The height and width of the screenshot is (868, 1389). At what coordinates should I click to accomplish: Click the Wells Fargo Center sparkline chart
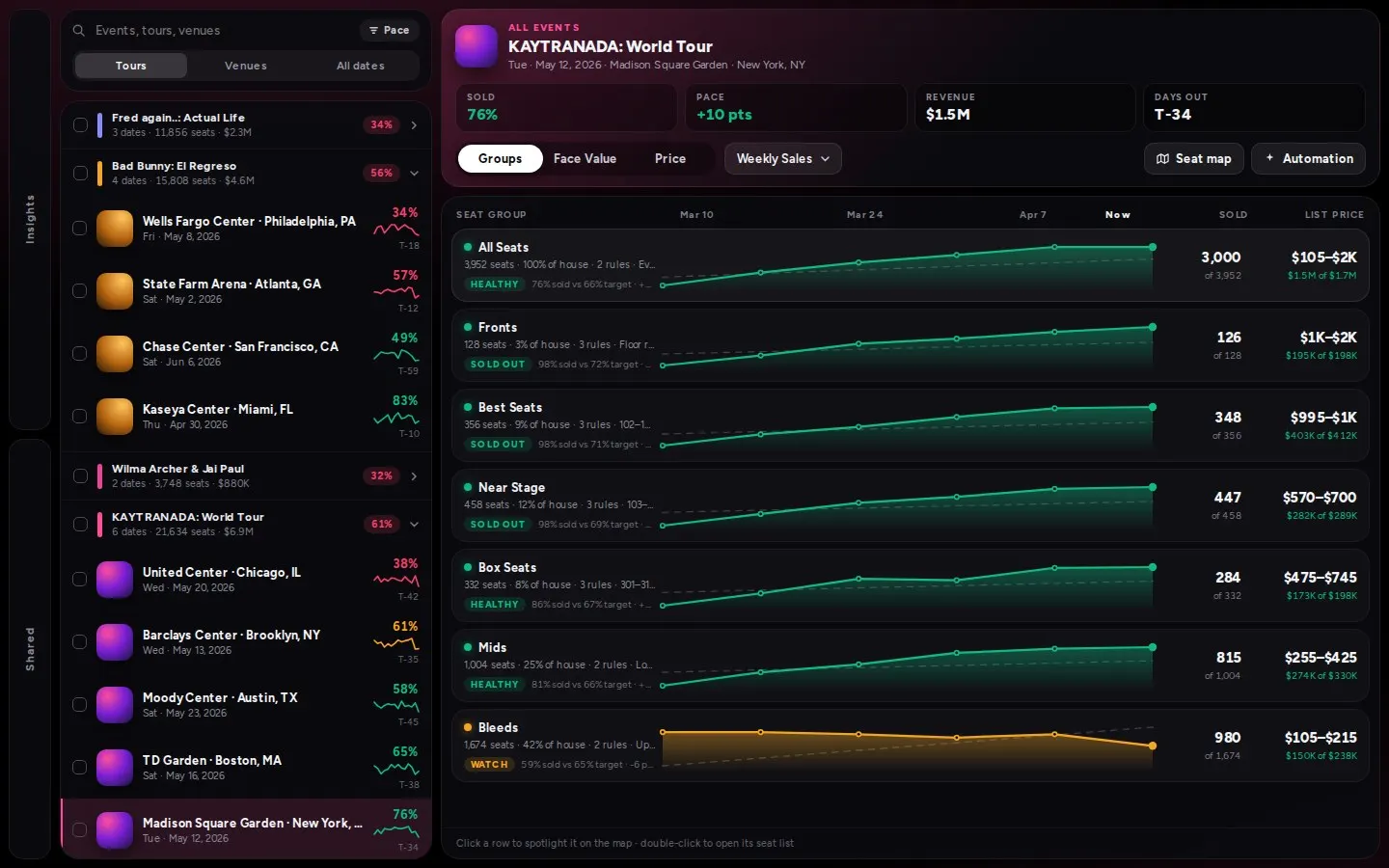tap(396, 230)
